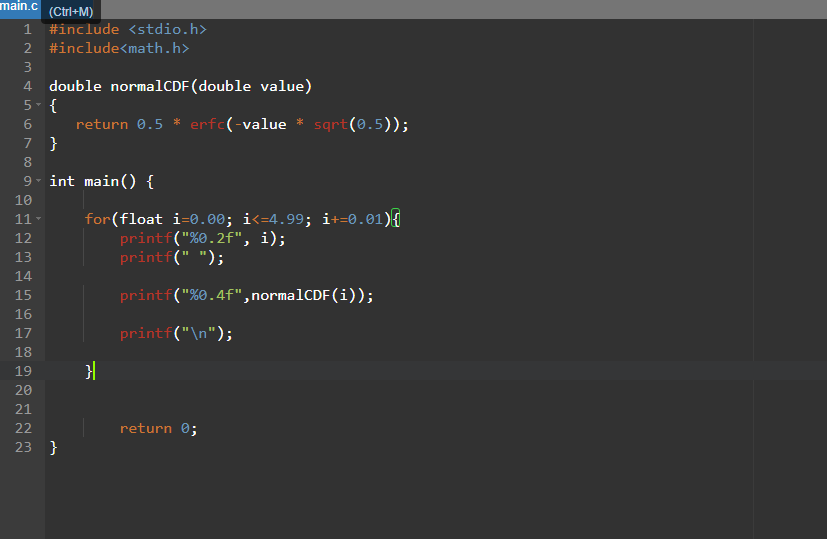
Task: Click the '"%0.4f"' format string on line 15
Action: [x=211, y=295]
